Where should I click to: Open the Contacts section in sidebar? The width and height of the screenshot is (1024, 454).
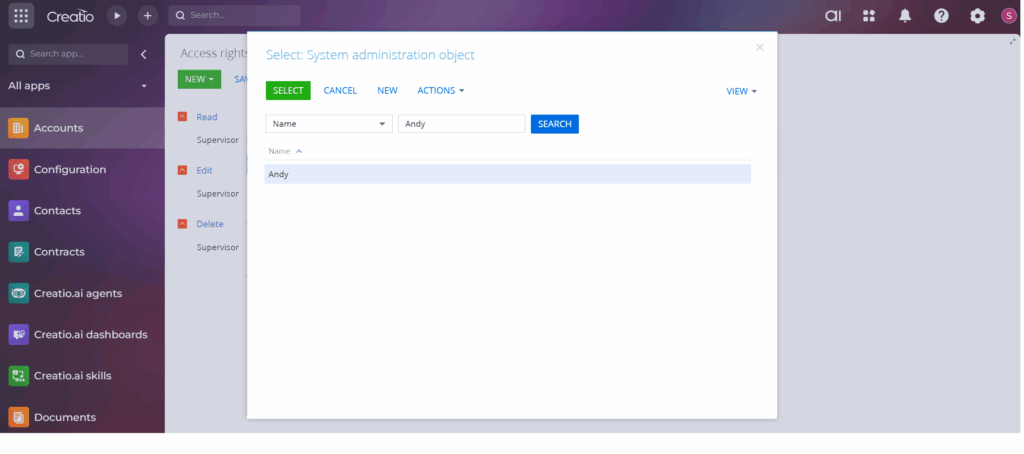(58, 211)
